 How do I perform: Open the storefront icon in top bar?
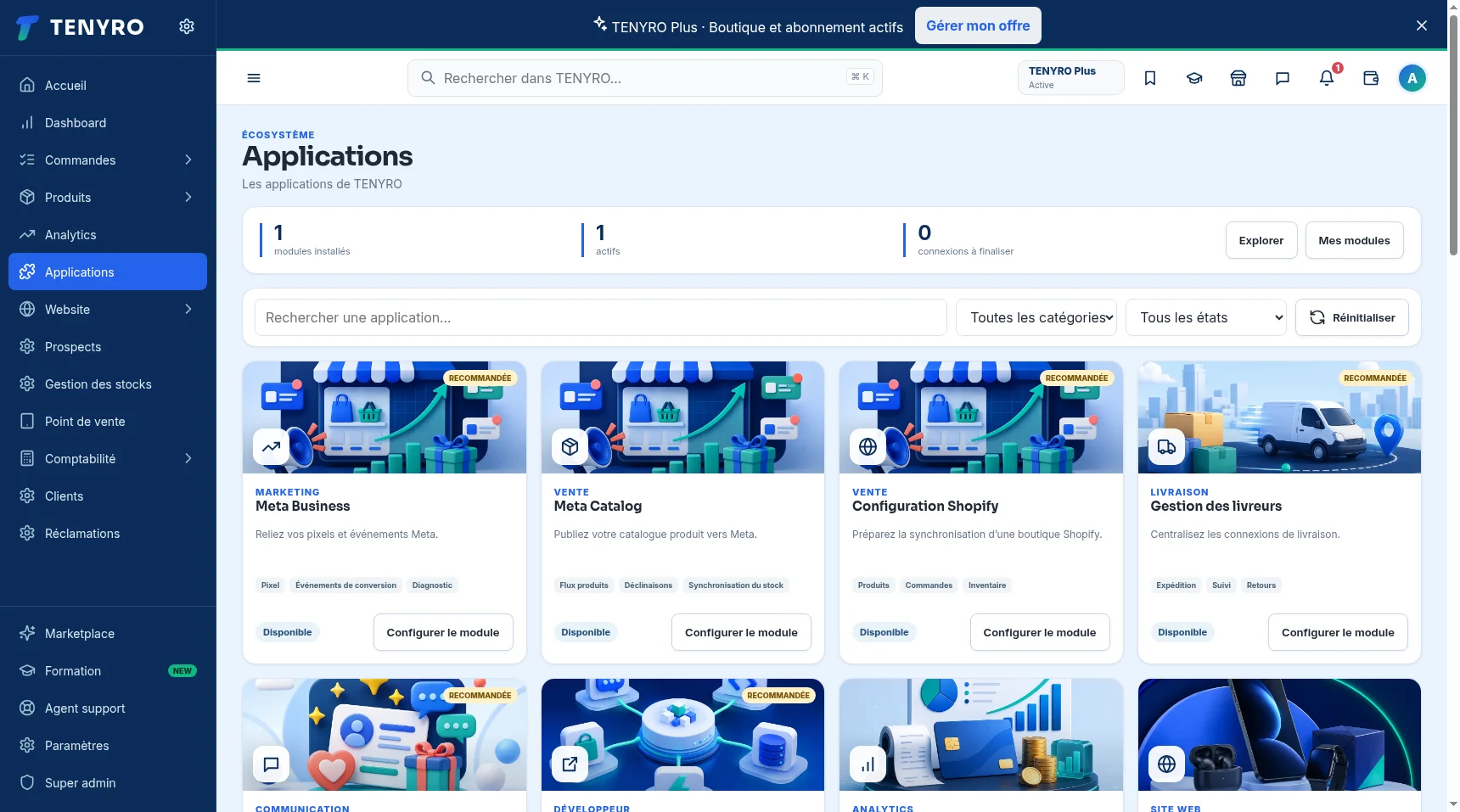(x=1238, y=78)
